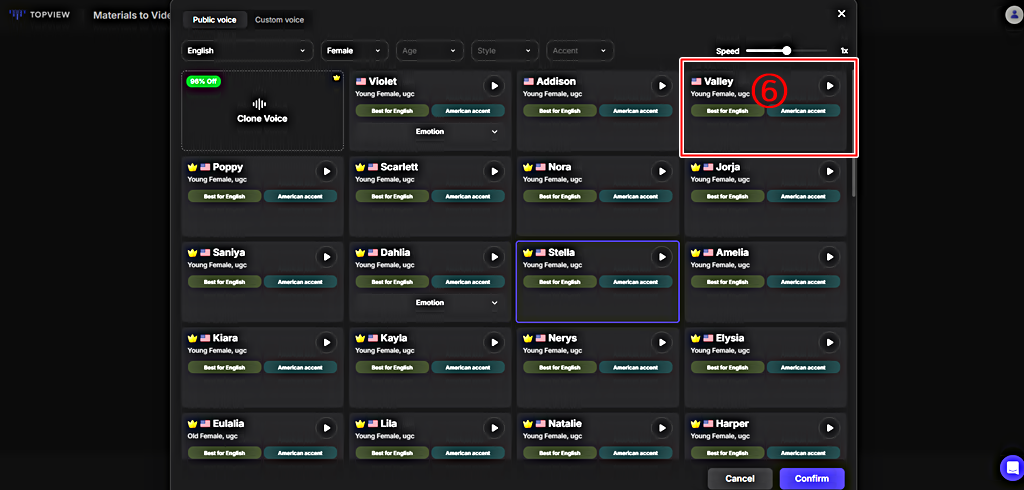Play Eulalia voice preview
The image size is (1024, 490).
[327, 428]
